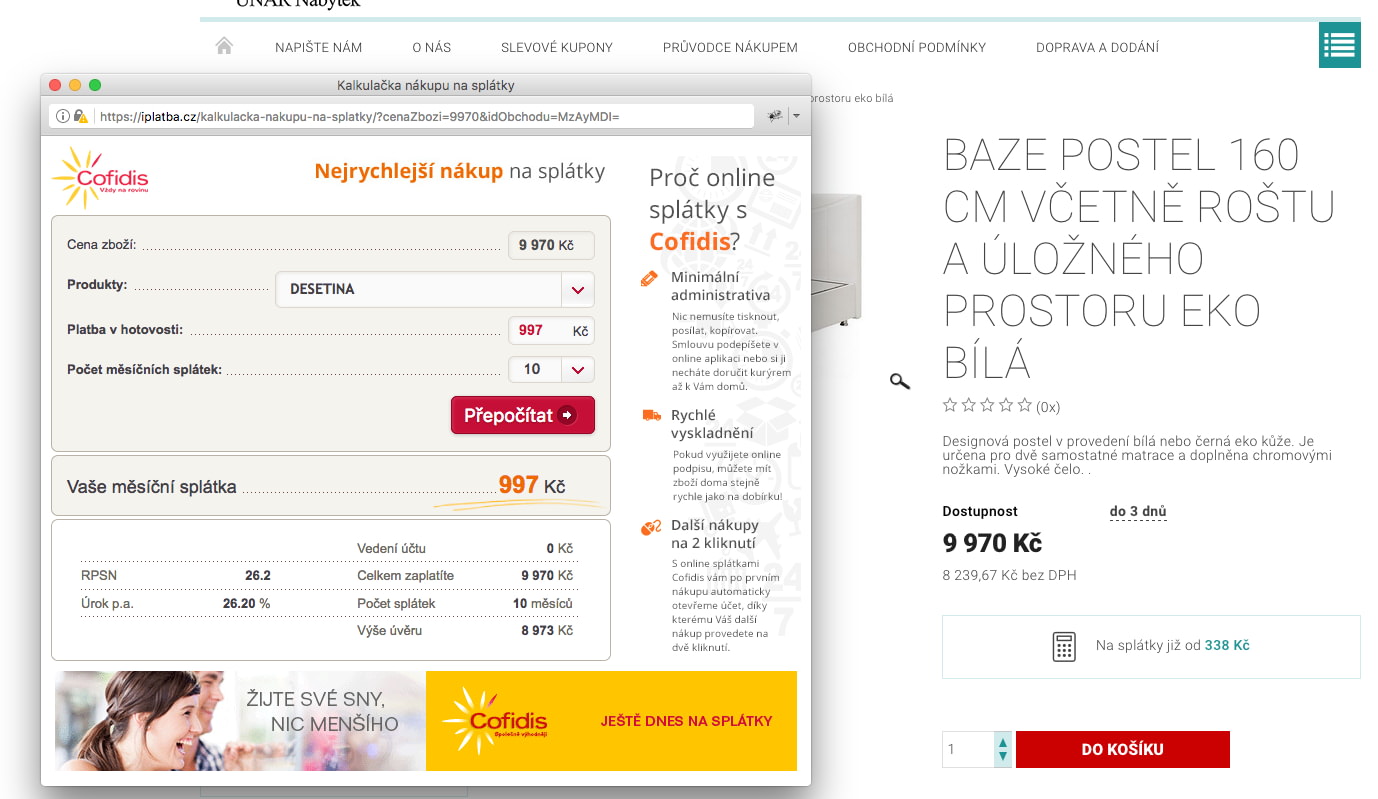Expand the Produkty DESETINA dropdown
This screenshot has width=1378, height=799.
(x=578, y=289)
